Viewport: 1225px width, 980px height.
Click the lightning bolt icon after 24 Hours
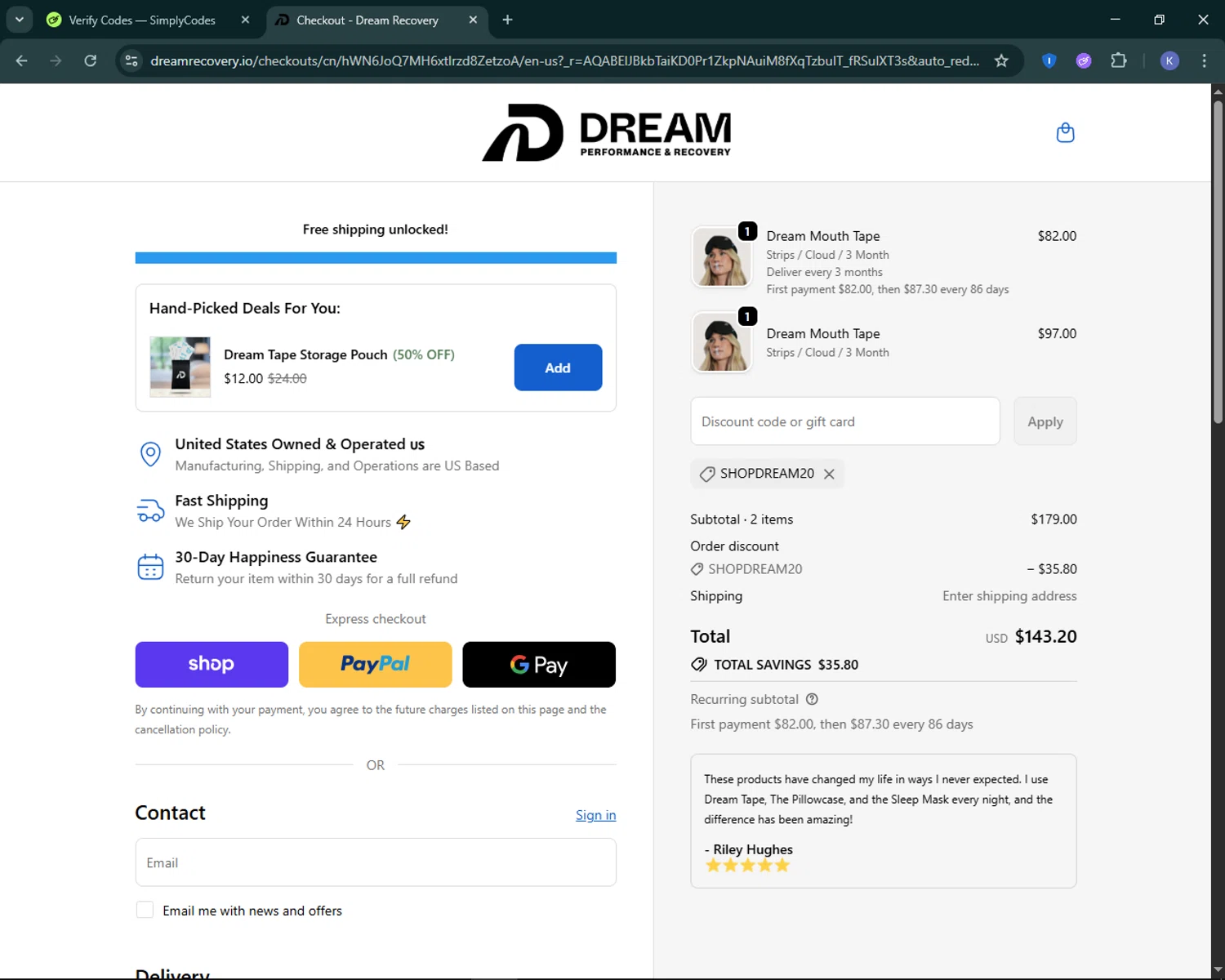click(x=403, y=522)
